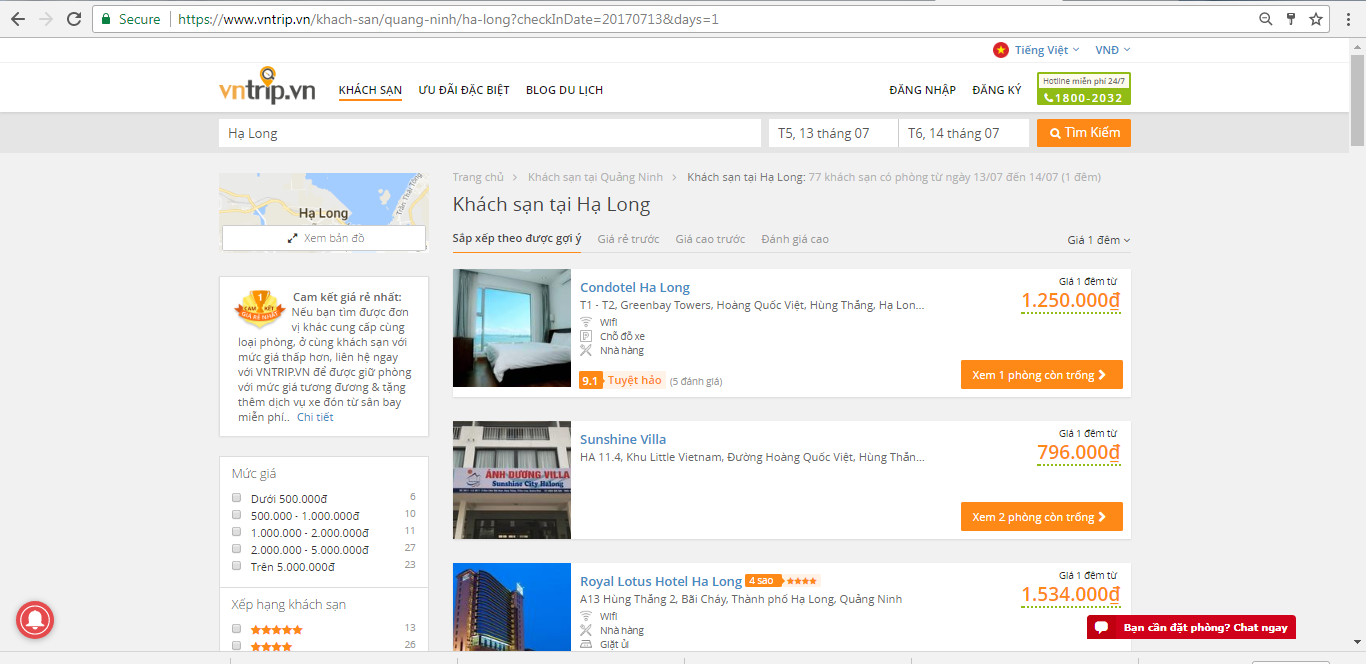Go back using the browser back arrow
The width and height of the screenshot is (1366, 664).
point(18,19)
